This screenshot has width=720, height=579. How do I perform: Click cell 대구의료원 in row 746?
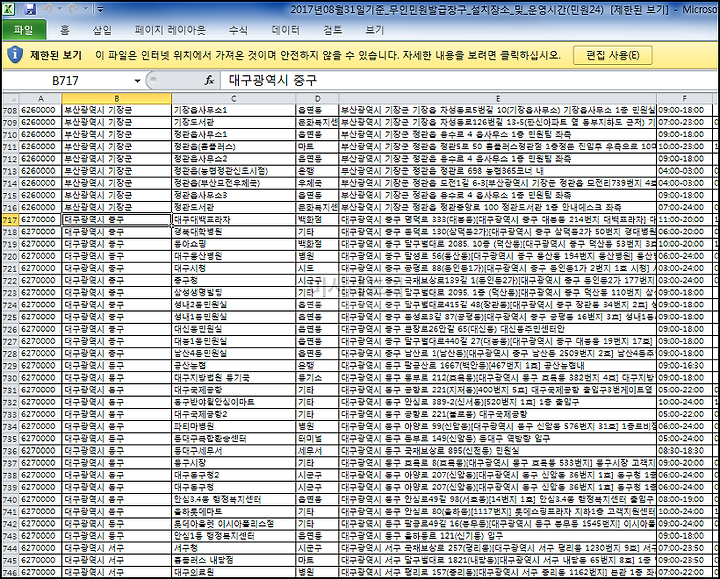point(234,573)
